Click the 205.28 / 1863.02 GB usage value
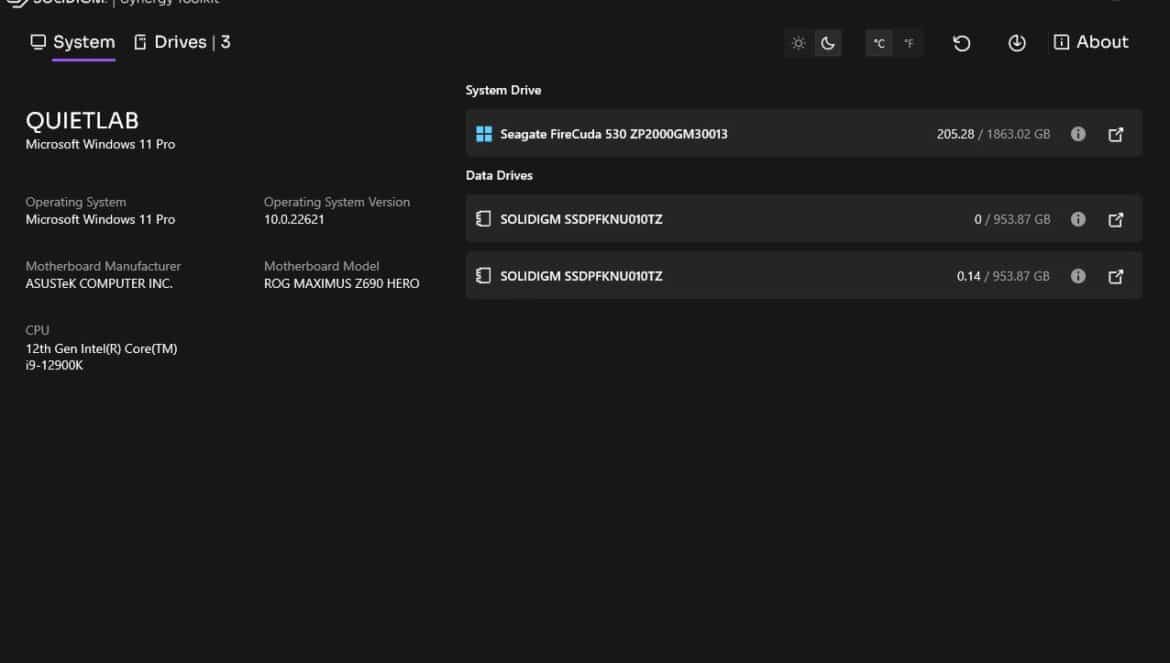The width and height of the screenshot is (1170, 663). (x=993, y=134)
